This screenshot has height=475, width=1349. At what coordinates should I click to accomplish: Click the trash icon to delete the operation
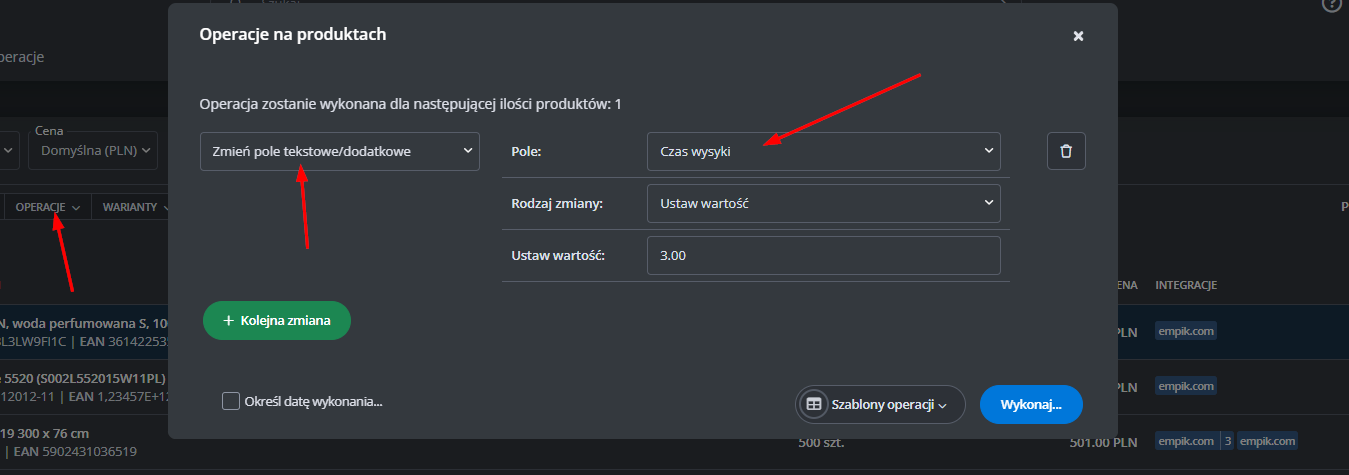(x=1066, y=151)
